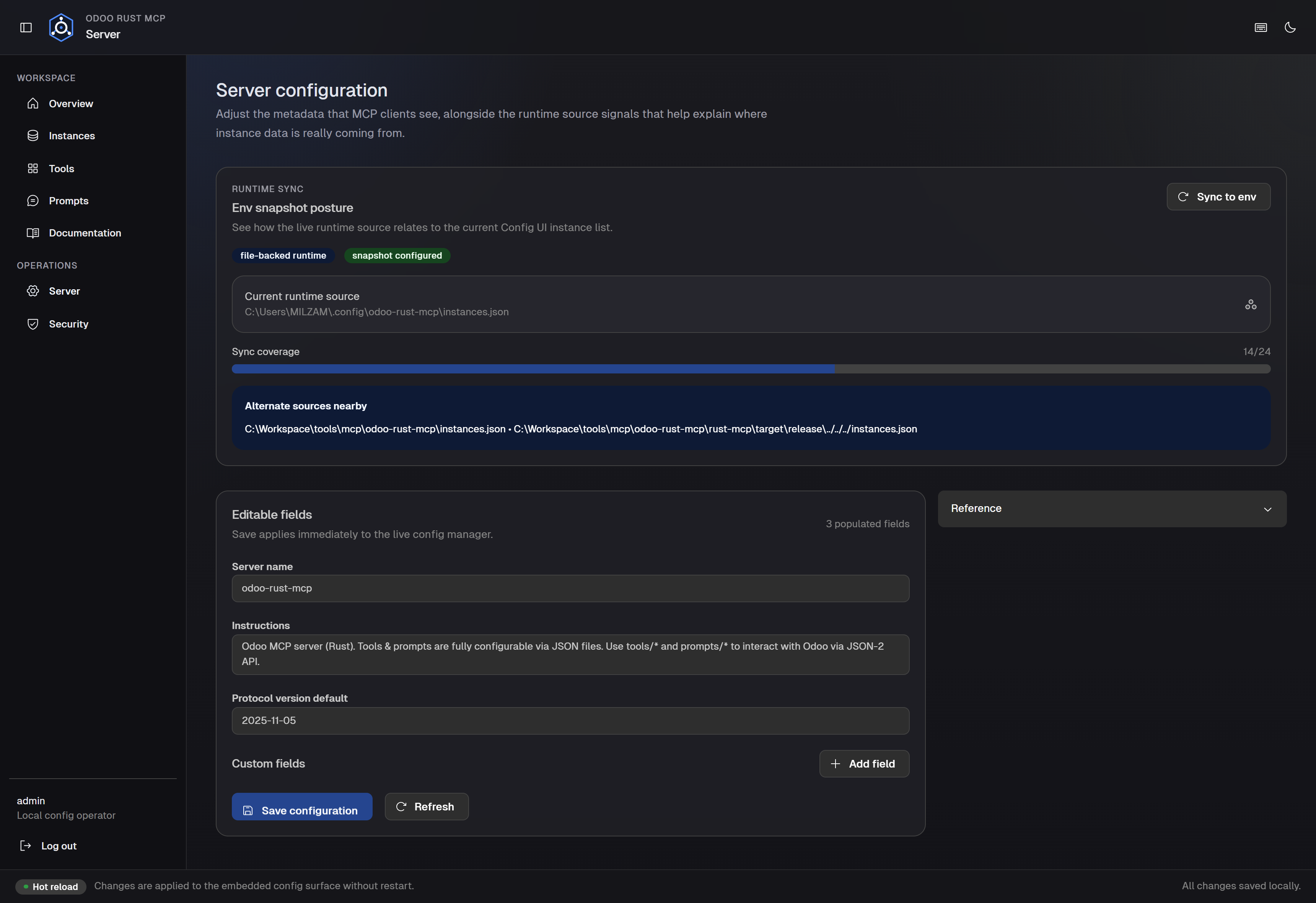Save configuration
Image resolution: width=1316 pixels, height=903 pixels.
click(302, 807)
